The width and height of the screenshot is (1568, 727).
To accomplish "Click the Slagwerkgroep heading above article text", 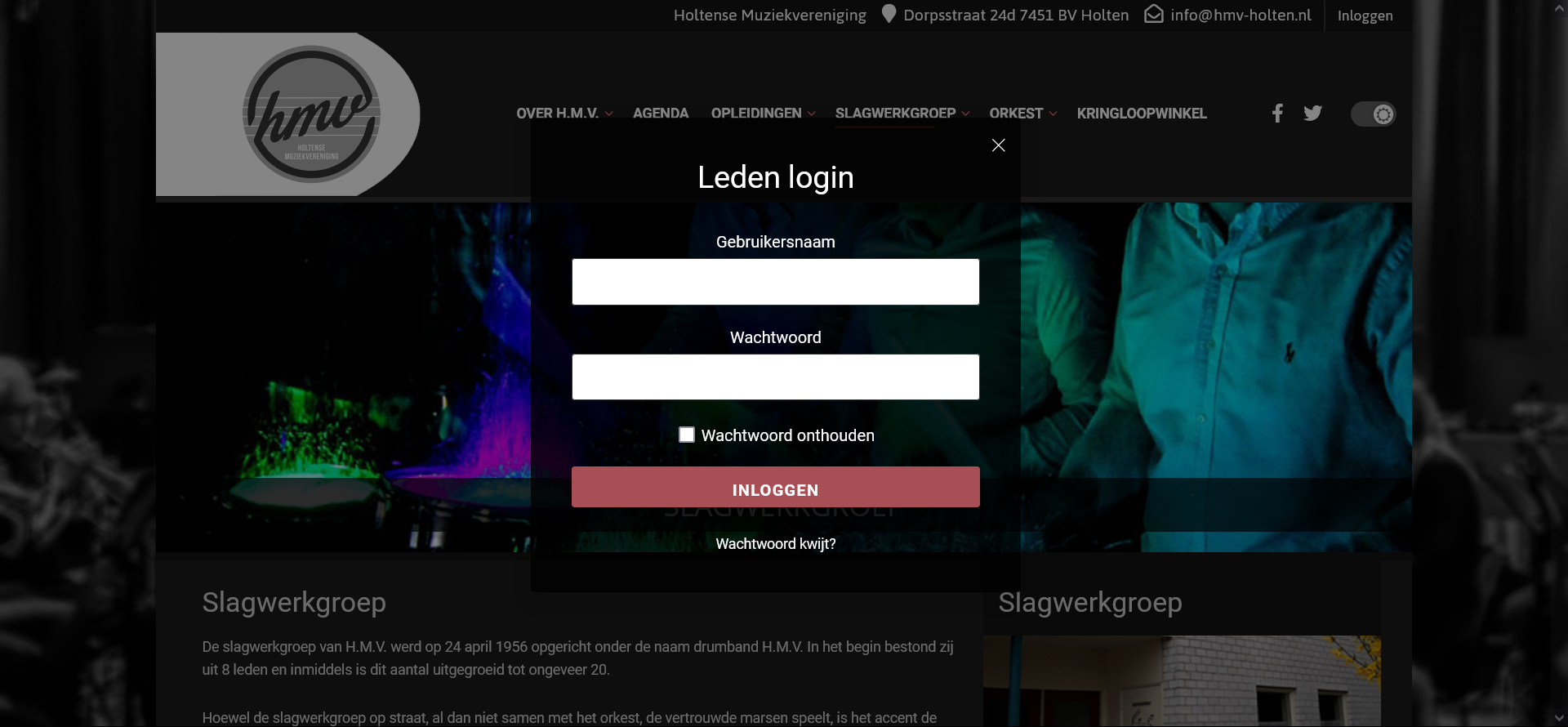I will tap(294, 603).
